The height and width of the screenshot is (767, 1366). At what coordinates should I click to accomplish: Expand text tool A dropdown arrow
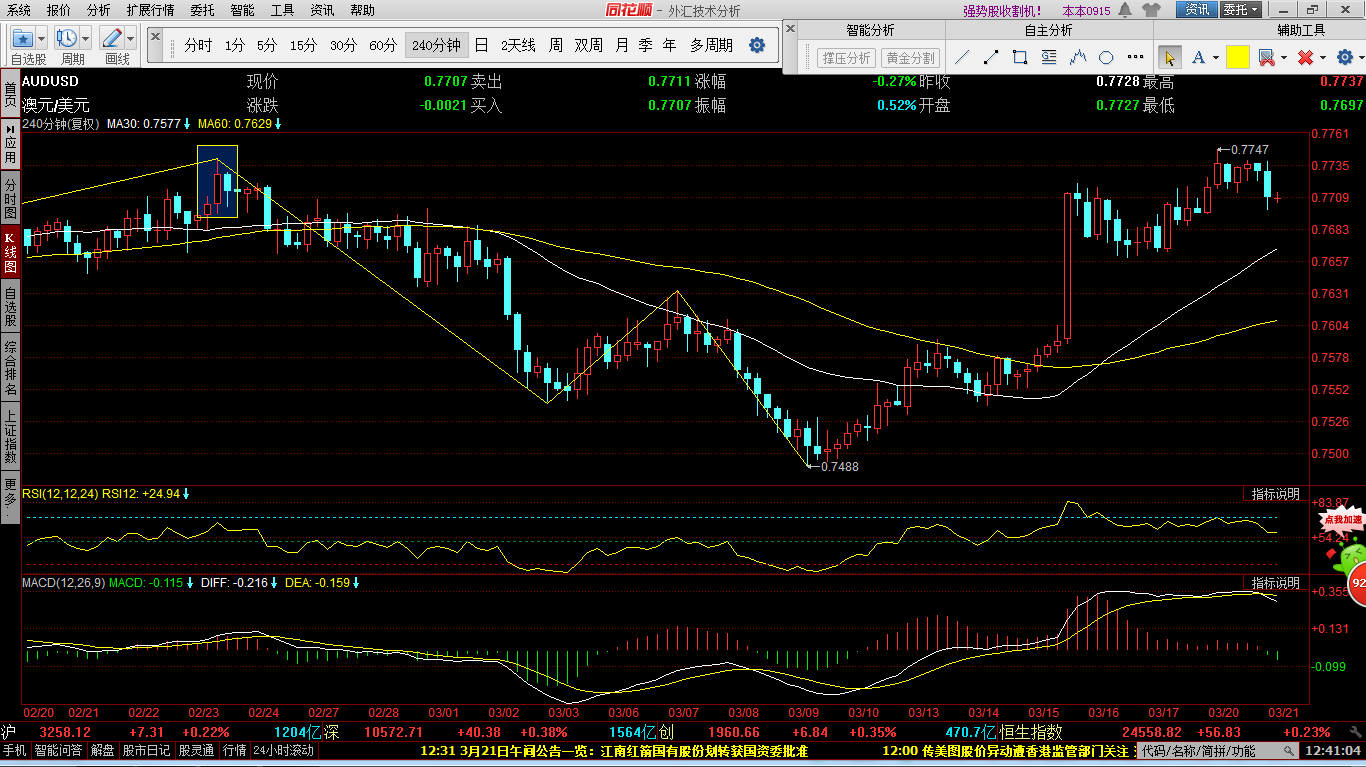[1216, 58]
